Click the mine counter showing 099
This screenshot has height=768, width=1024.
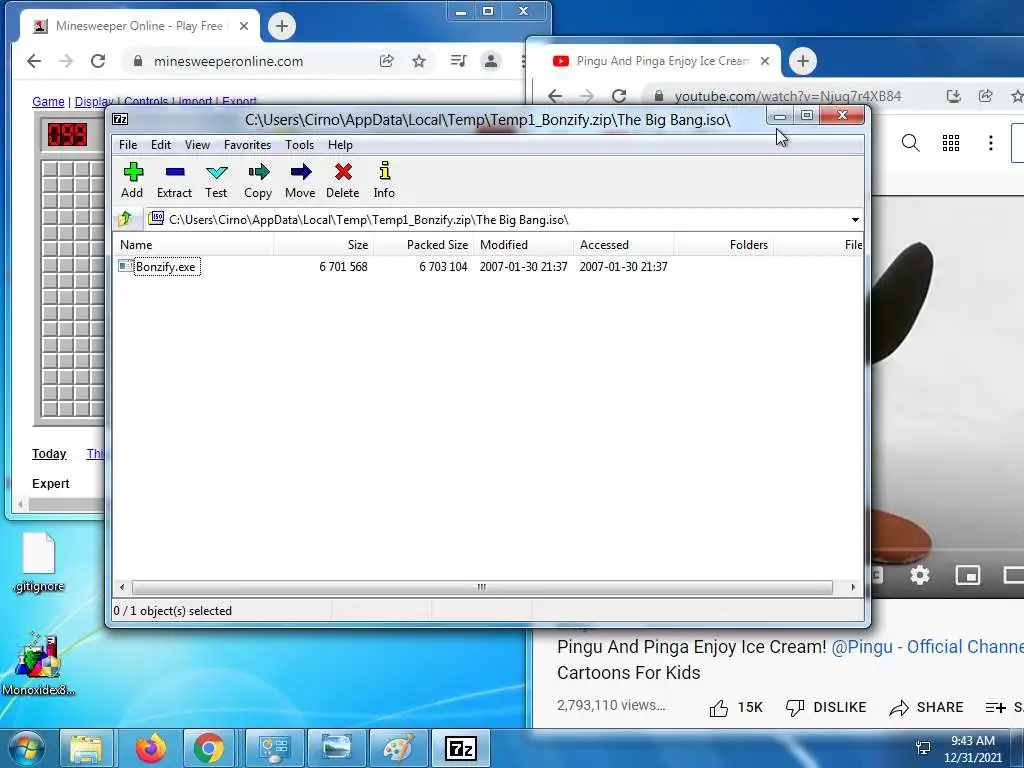point(67,135)
